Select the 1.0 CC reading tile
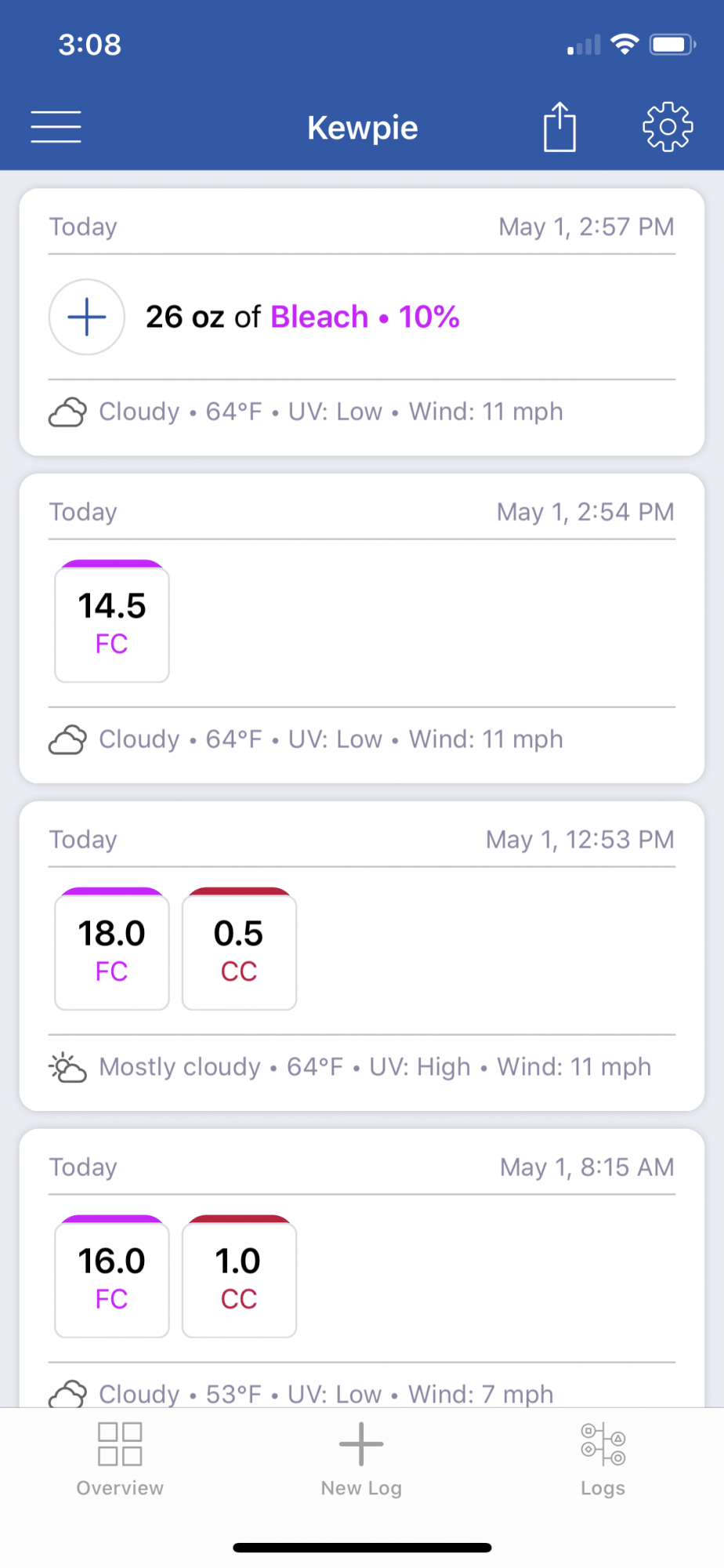 coord(239,1276)
